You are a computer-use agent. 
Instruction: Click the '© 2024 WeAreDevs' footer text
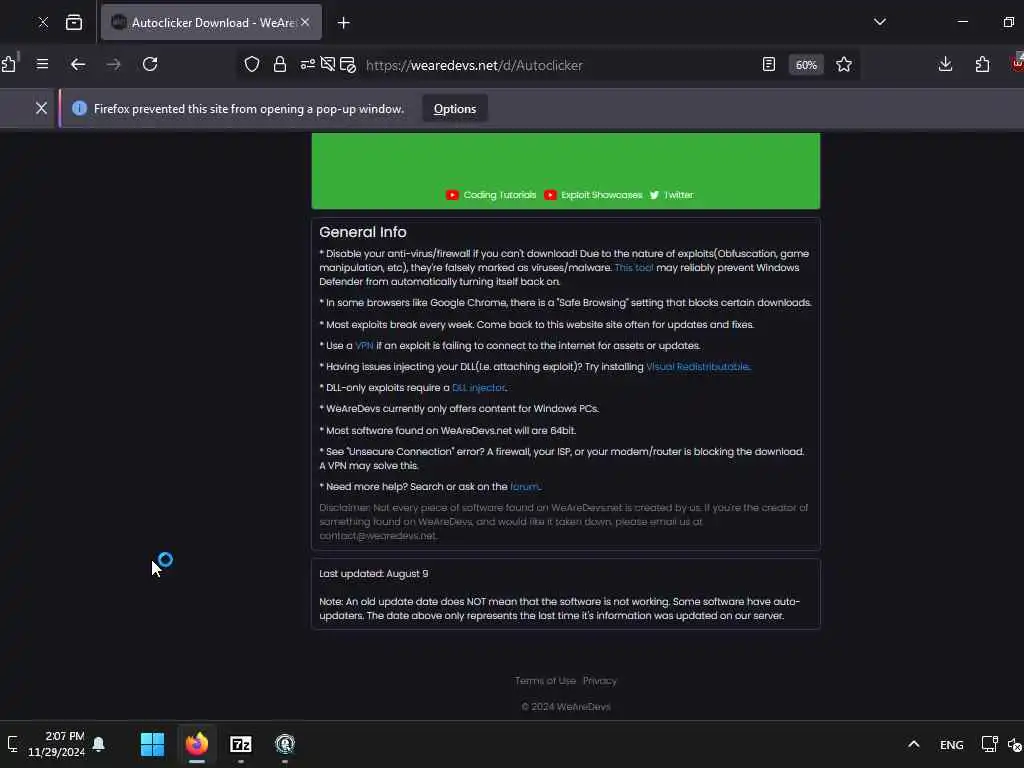[566, 707]
